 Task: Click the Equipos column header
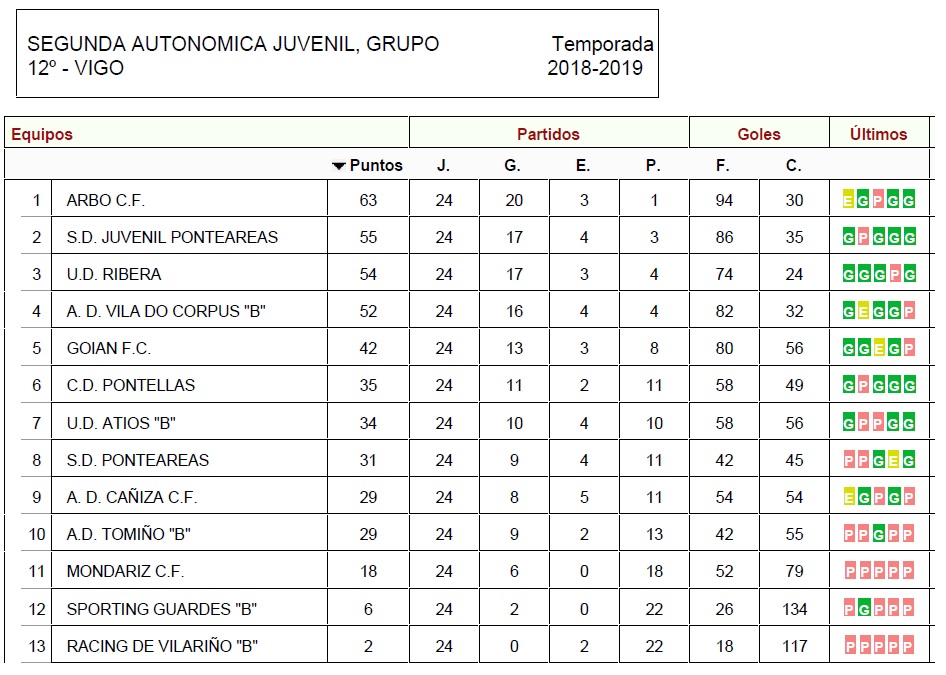tap(42, 134)
